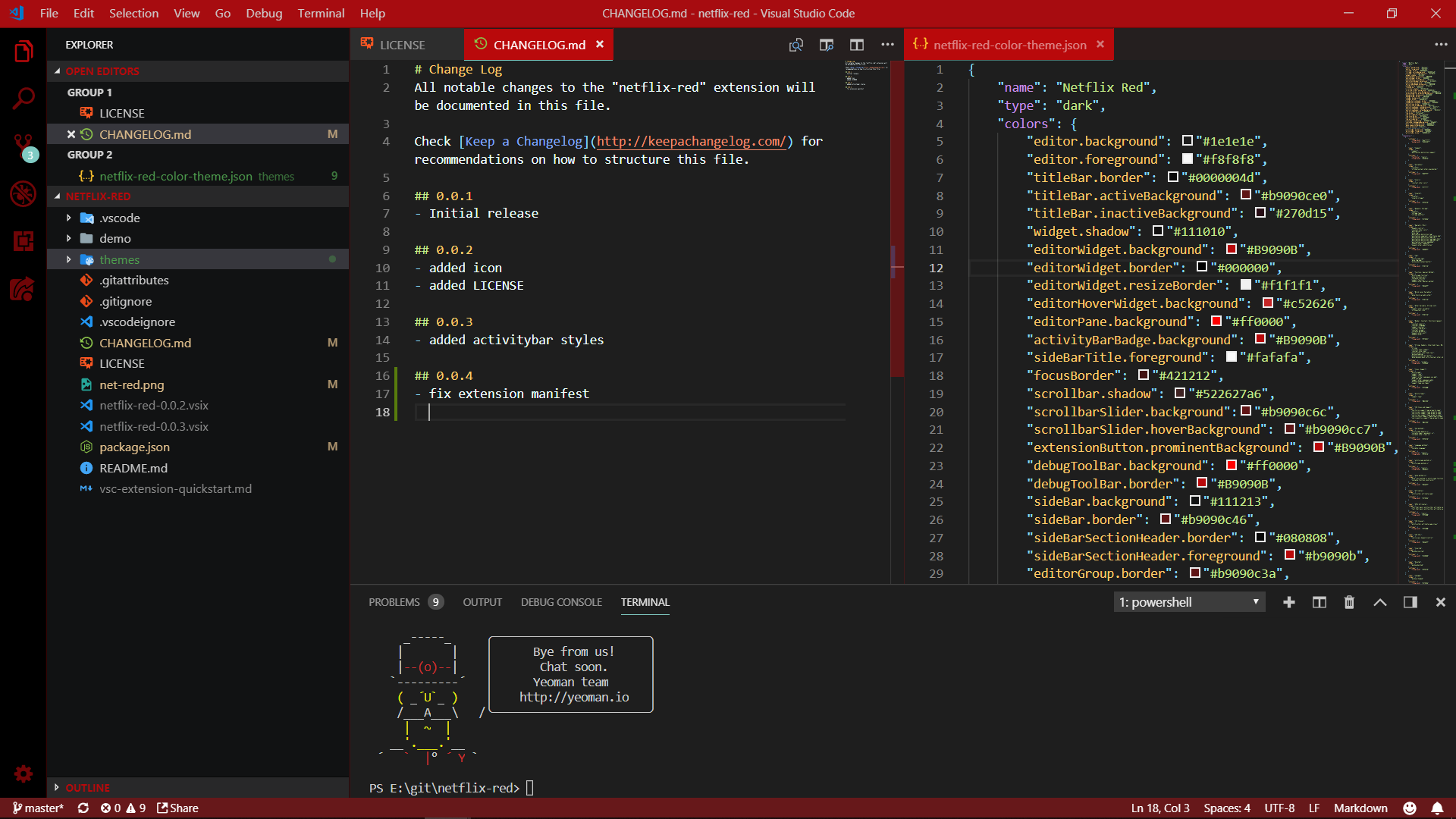Split the editor right

tap(856, 45)
